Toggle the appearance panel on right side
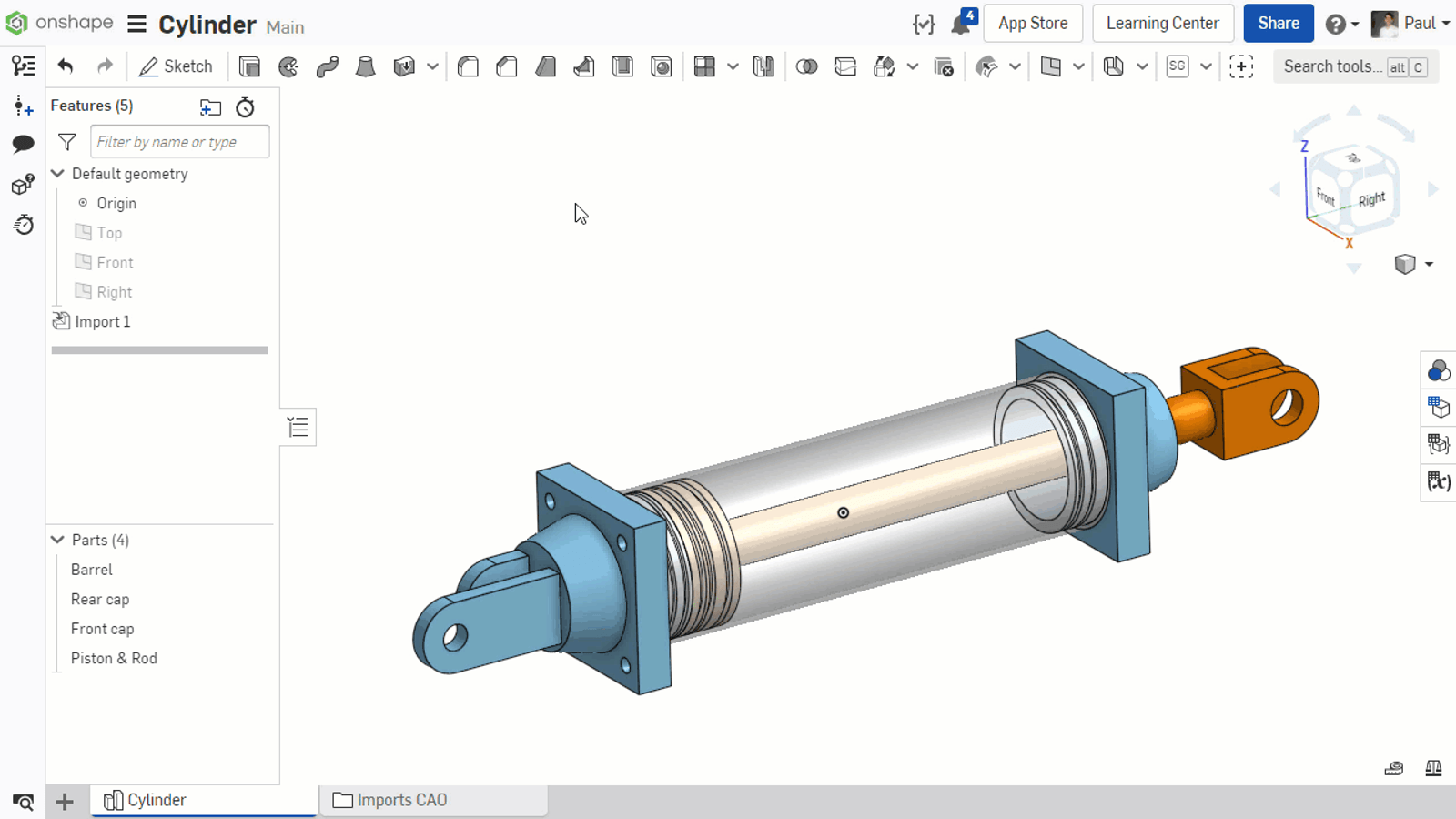Image resolution: width=1456 pixels, height=819 pixels. (1438, 370)
